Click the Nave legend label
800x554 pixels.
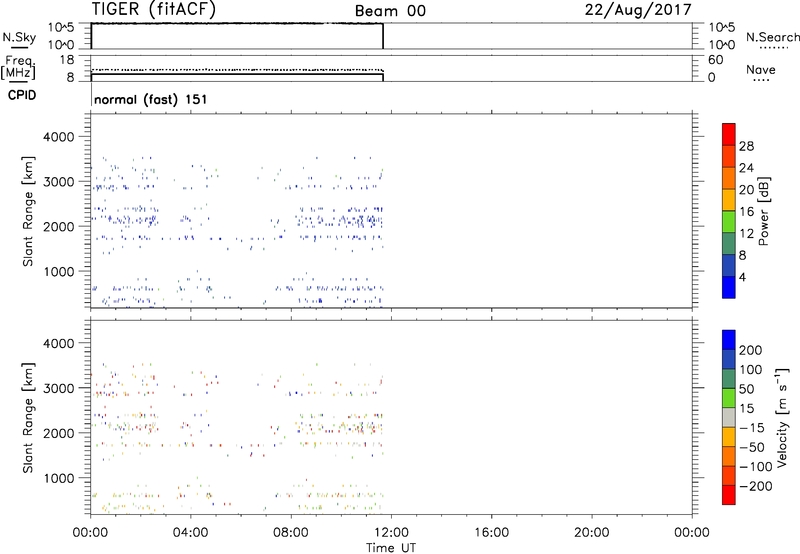click(761, 69)
